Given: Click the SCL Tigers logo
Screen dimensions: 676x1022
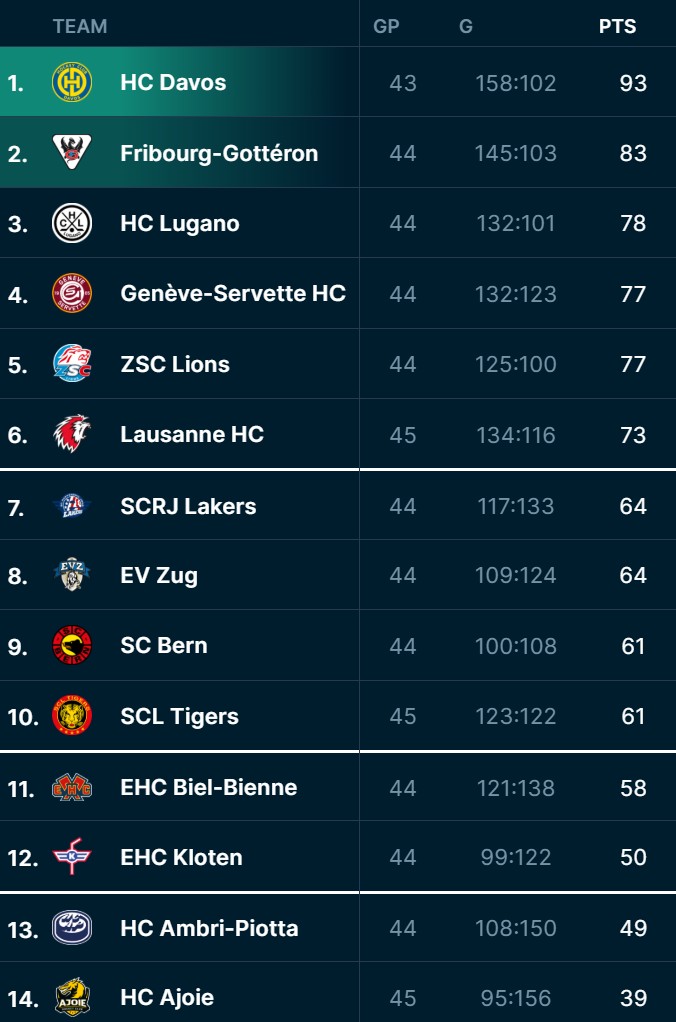Looking at the screenshot, I should pyautogui.click(x=72, y=716).
